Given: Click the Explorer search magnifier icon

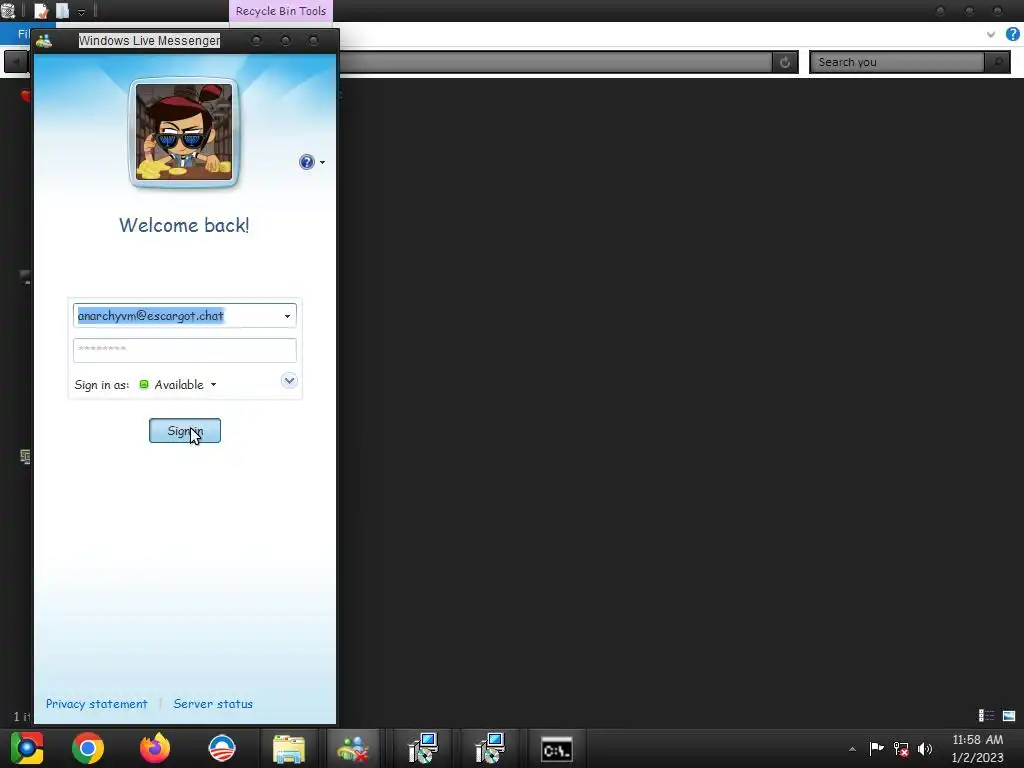Looking at the screenshot, I should 997,62.
